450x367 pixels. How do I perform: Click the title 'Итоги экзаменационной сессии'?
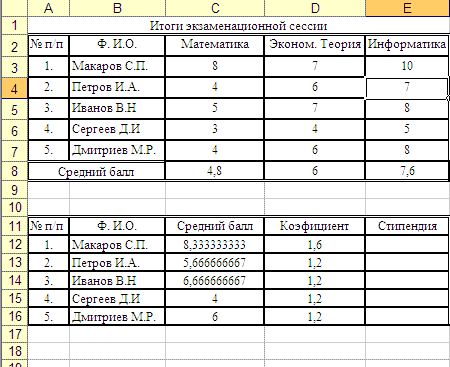click(x=238, y=26)
